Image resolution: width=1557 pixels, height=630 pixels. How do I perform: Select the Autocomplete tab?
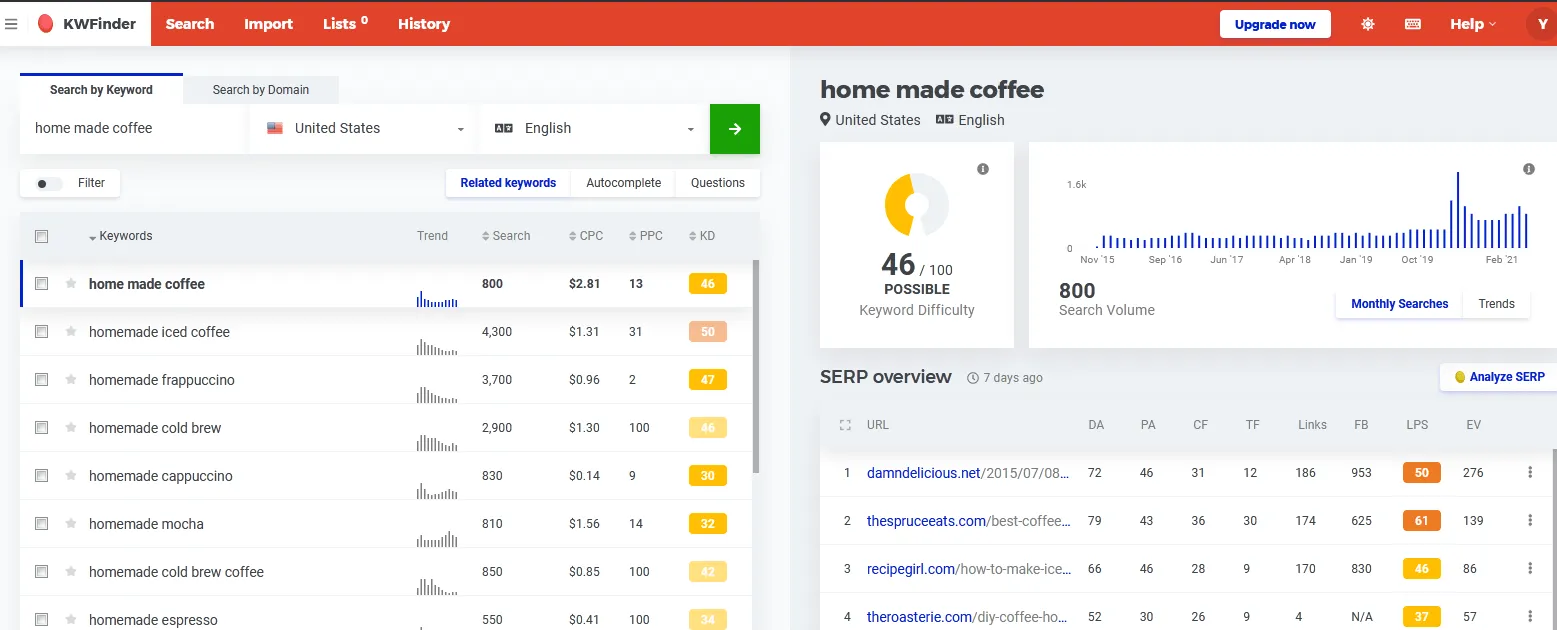pyautogui.click(x=623, y=183)
